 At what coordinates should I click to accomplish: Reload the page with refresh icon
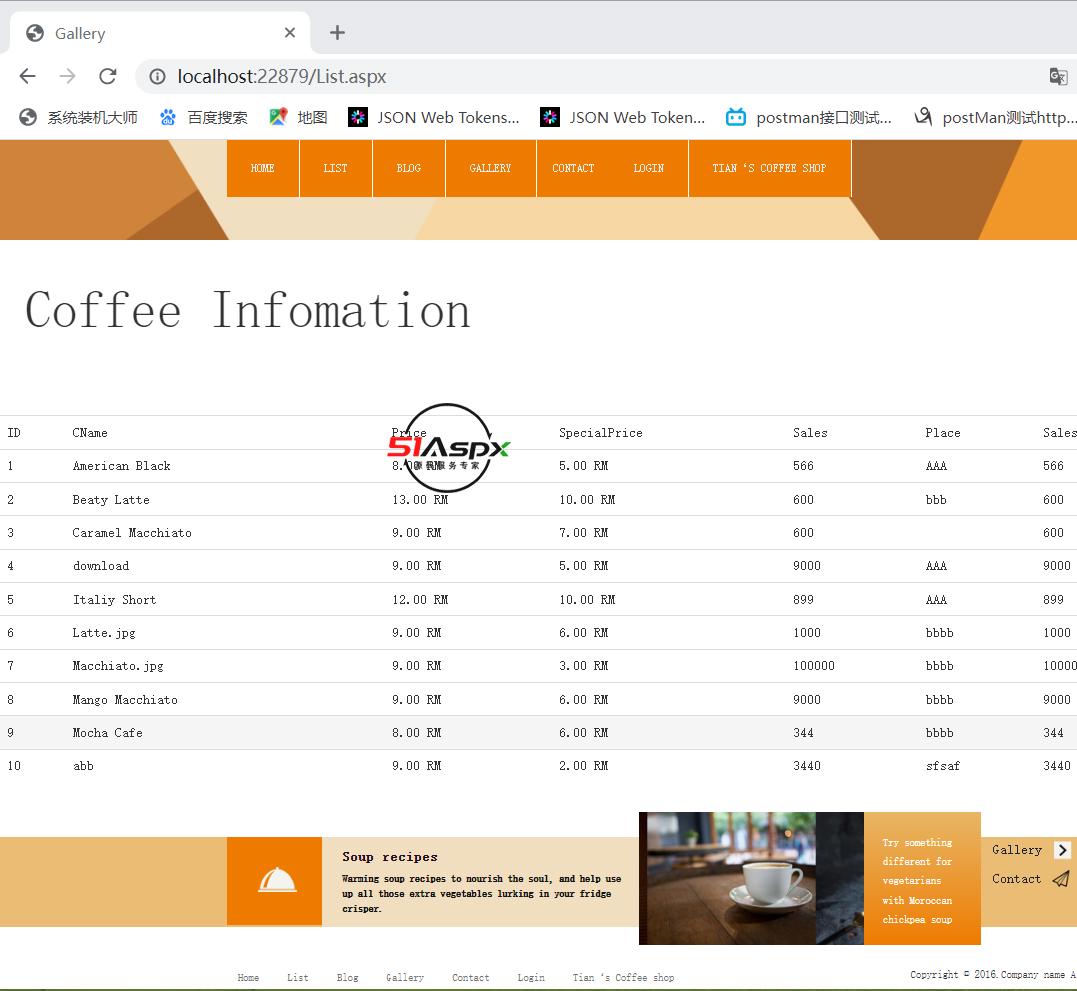pos(107,76)
